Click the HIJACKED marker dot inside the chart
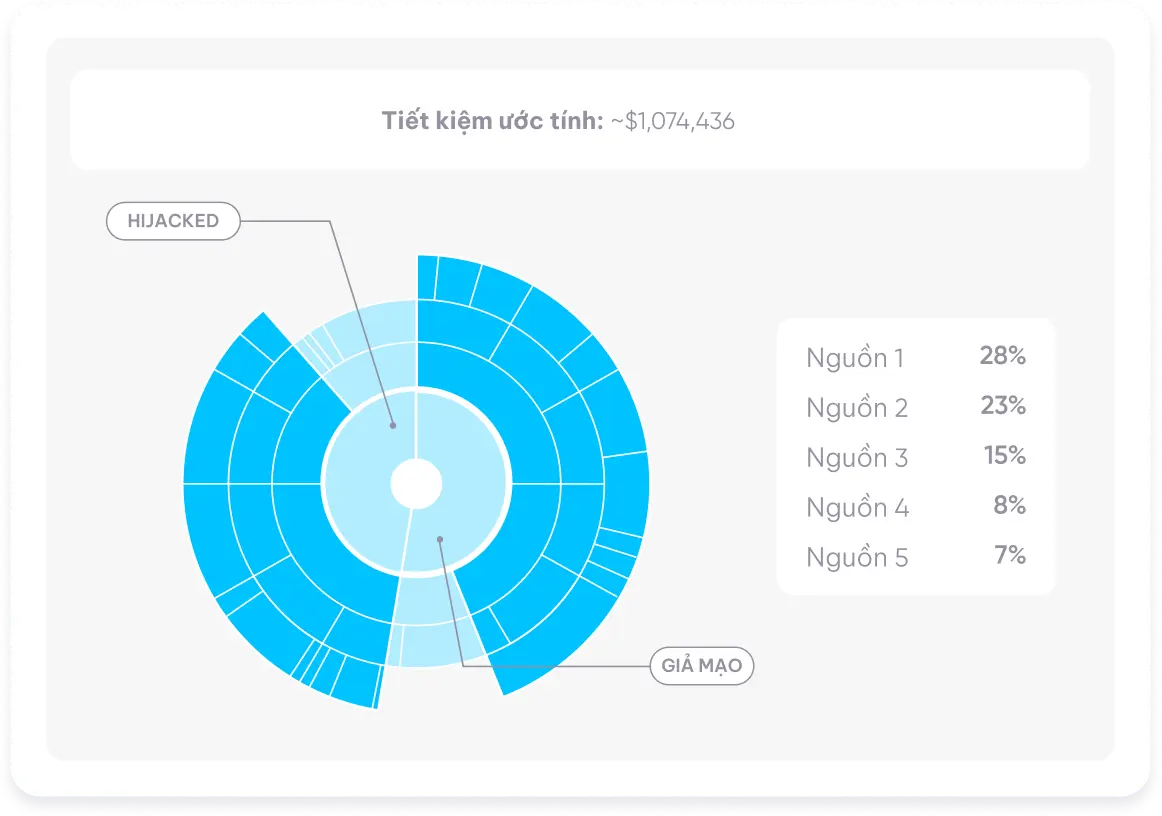The image size is (1162, 816). pyautogui.click(x=393, y=426)
